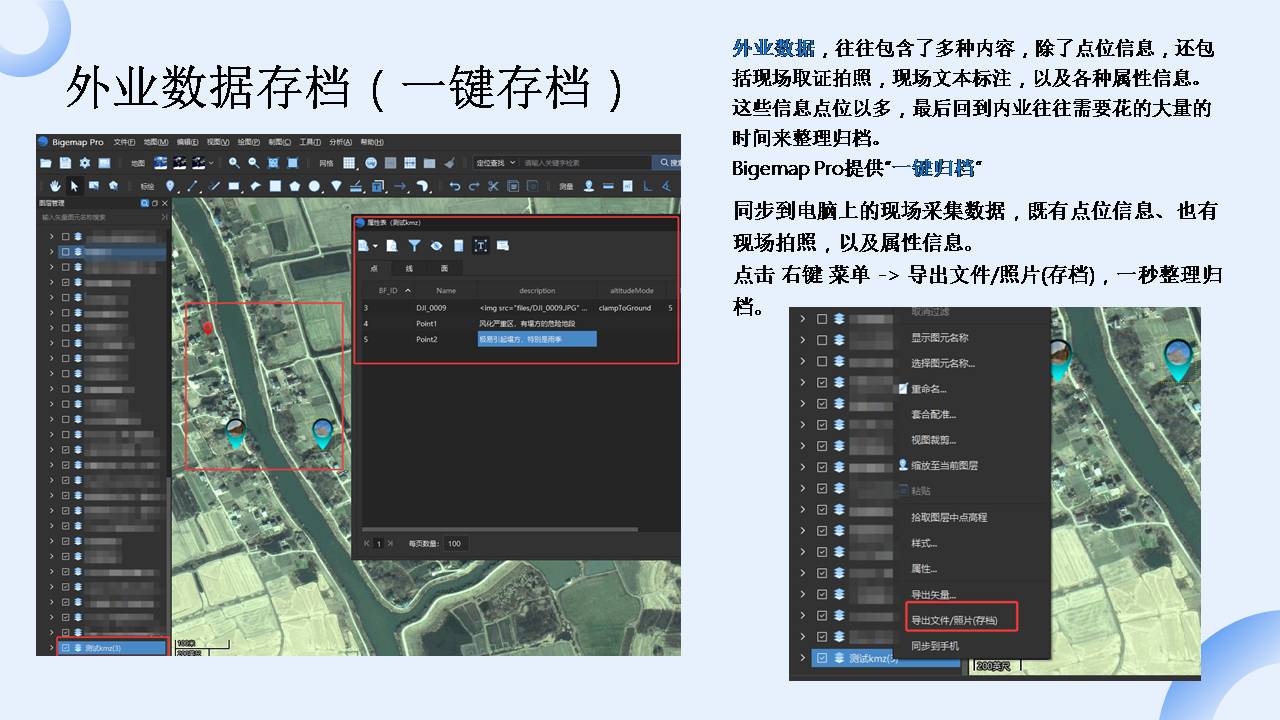This screenshot has height=720, width=1280.
Task: Choose 重命名... in context menu
Action: [x=928, y=389]
